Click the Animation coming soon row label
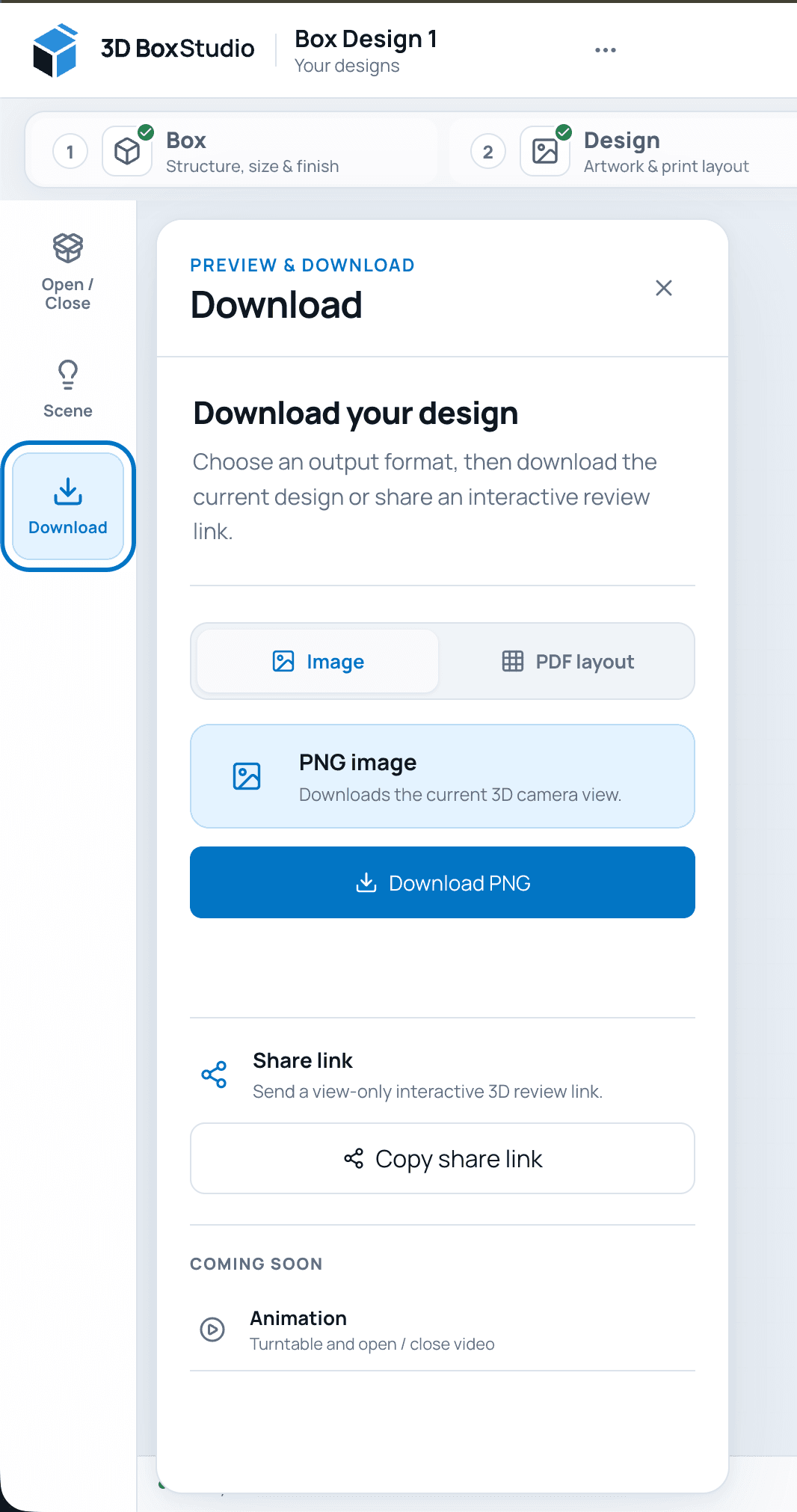The height and width of the screenshot is (1512, 797). (x=298, y=1318)
